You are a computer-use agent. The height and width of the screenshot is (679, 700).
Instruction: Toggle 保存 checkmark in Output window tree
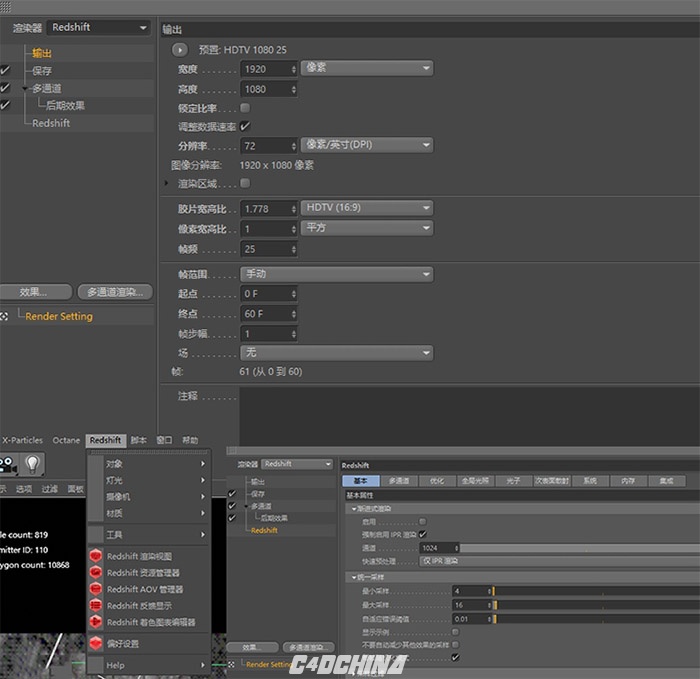tap(5, 70)
